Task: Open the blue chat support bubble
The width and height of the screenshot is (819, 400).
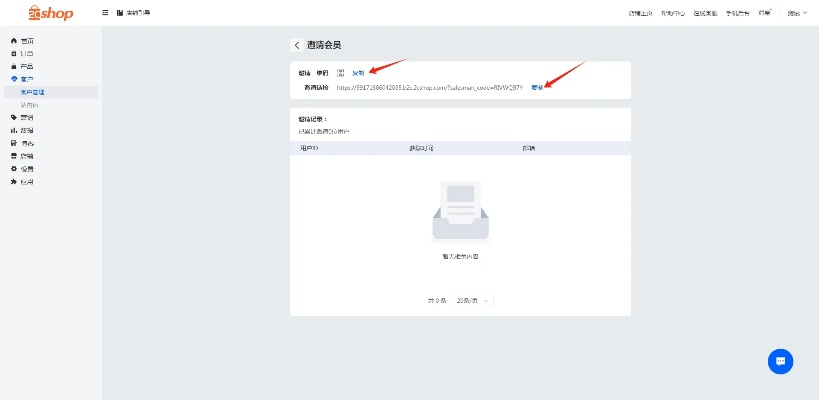Action: (780, 361)
